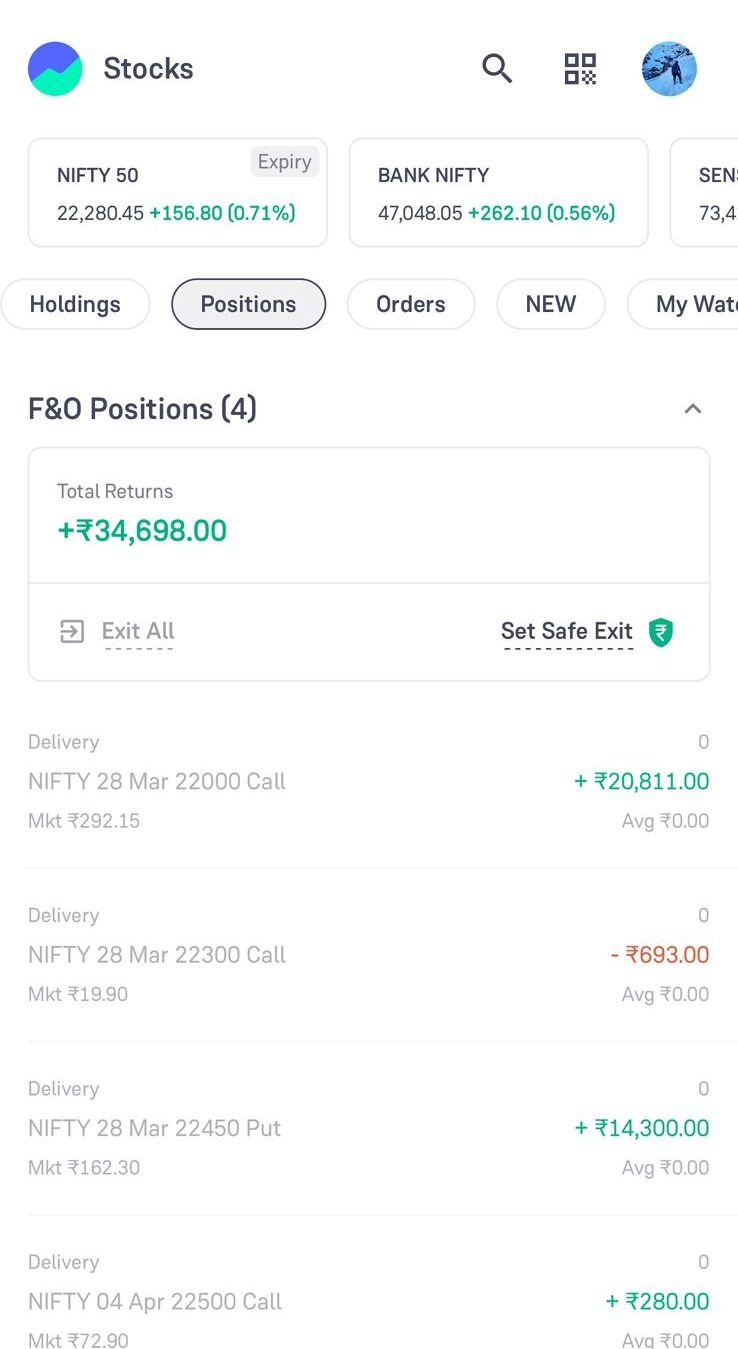Switch to the Holdings tab
This screenshot has height=1349, width=738.
pos(75,304)
